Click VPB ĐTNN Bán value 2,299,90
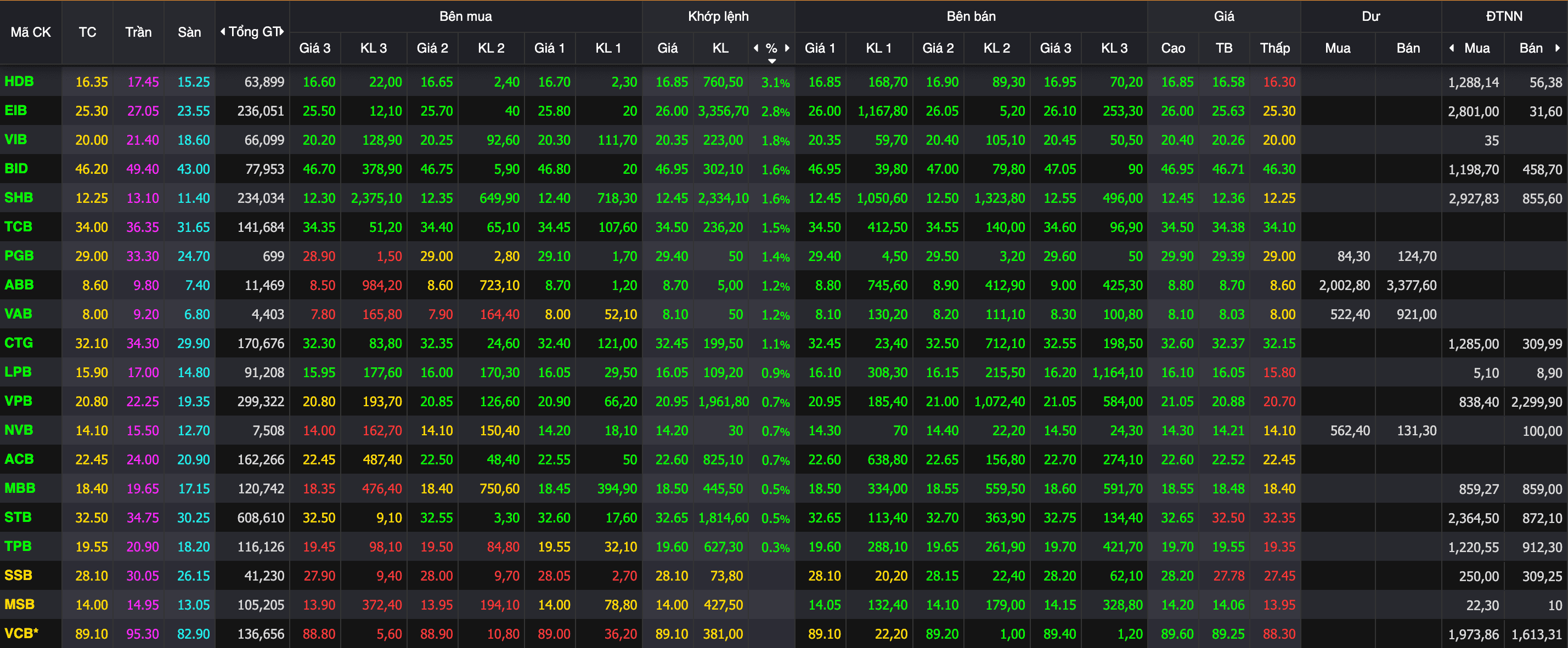Viewport: 1568px width, 648px height. tap(1536, 402)
